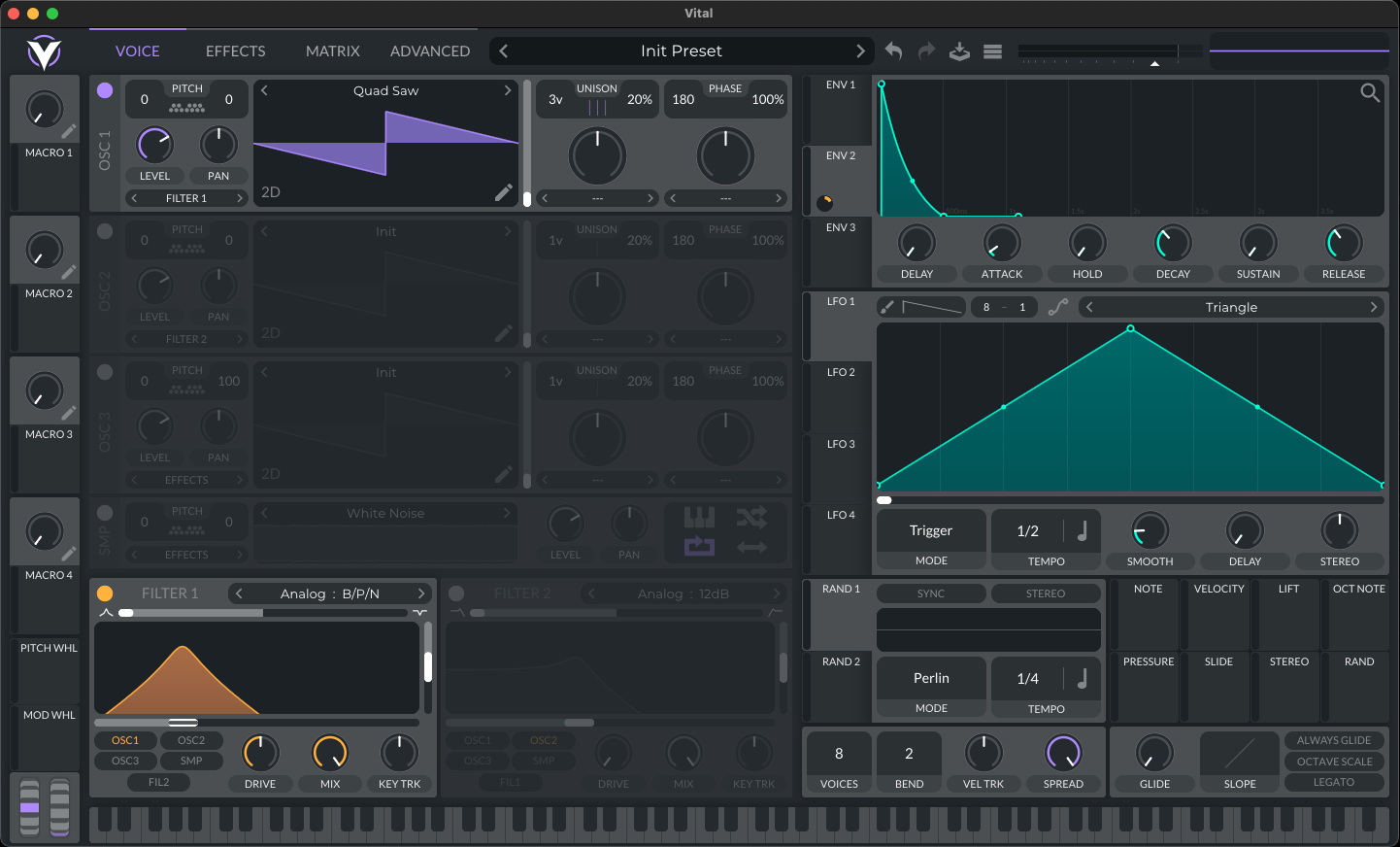The image size is (1400, 847).
Task: Select the LFO 2 tab
Action: (837, 397)
